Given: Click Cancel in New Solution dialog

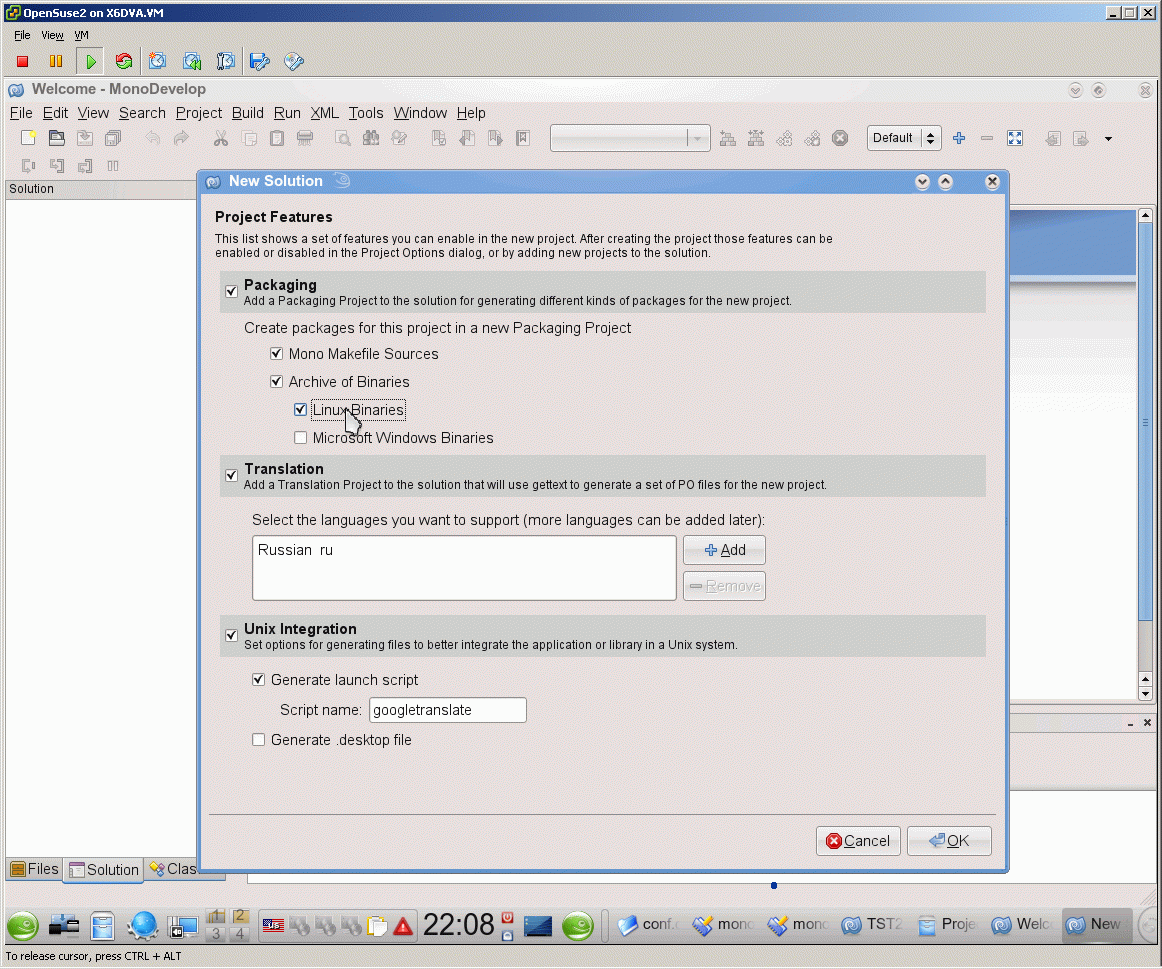Looking at the screenshot, I should (x=858, y=841).
